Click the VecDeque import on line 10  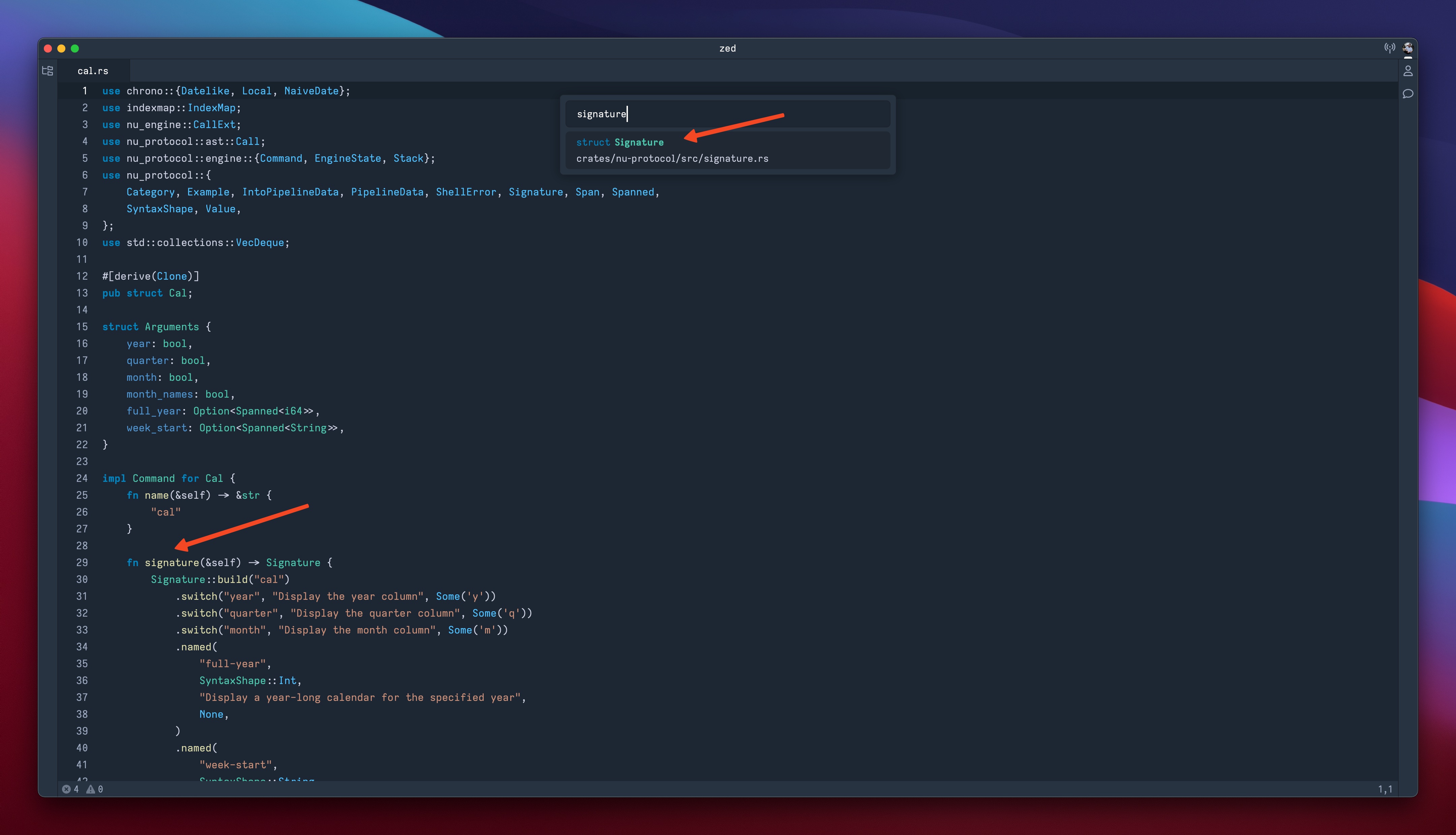point(261,242)
